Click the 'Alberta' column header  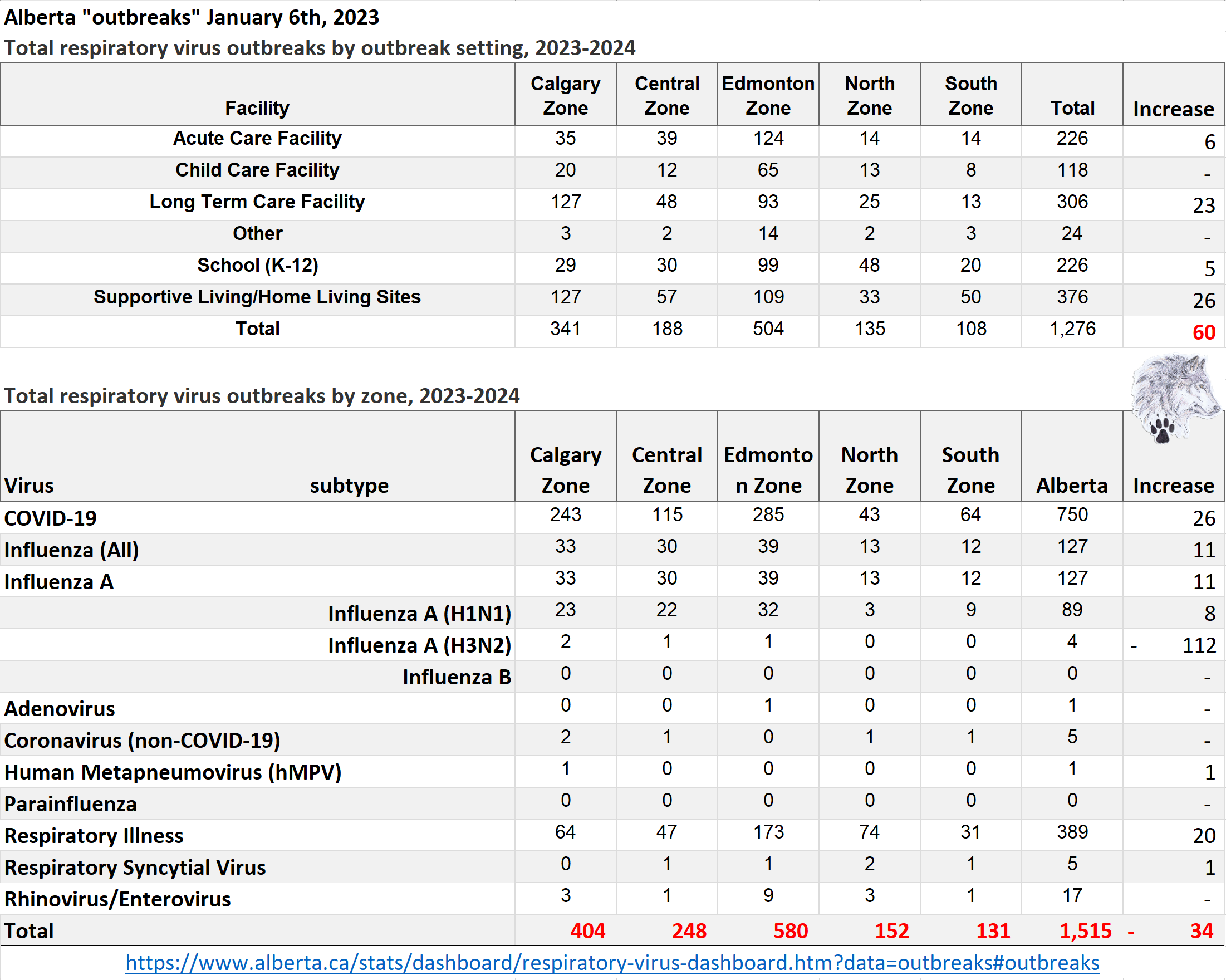click(x=1072, y=486)
